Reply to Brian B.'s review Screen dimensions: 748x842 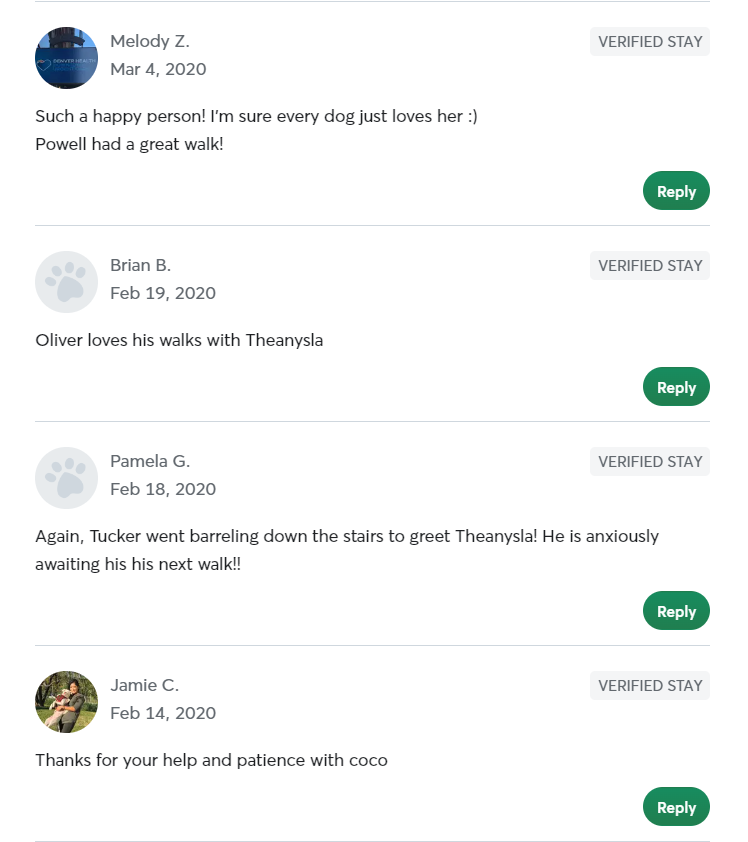coord(676,386)
